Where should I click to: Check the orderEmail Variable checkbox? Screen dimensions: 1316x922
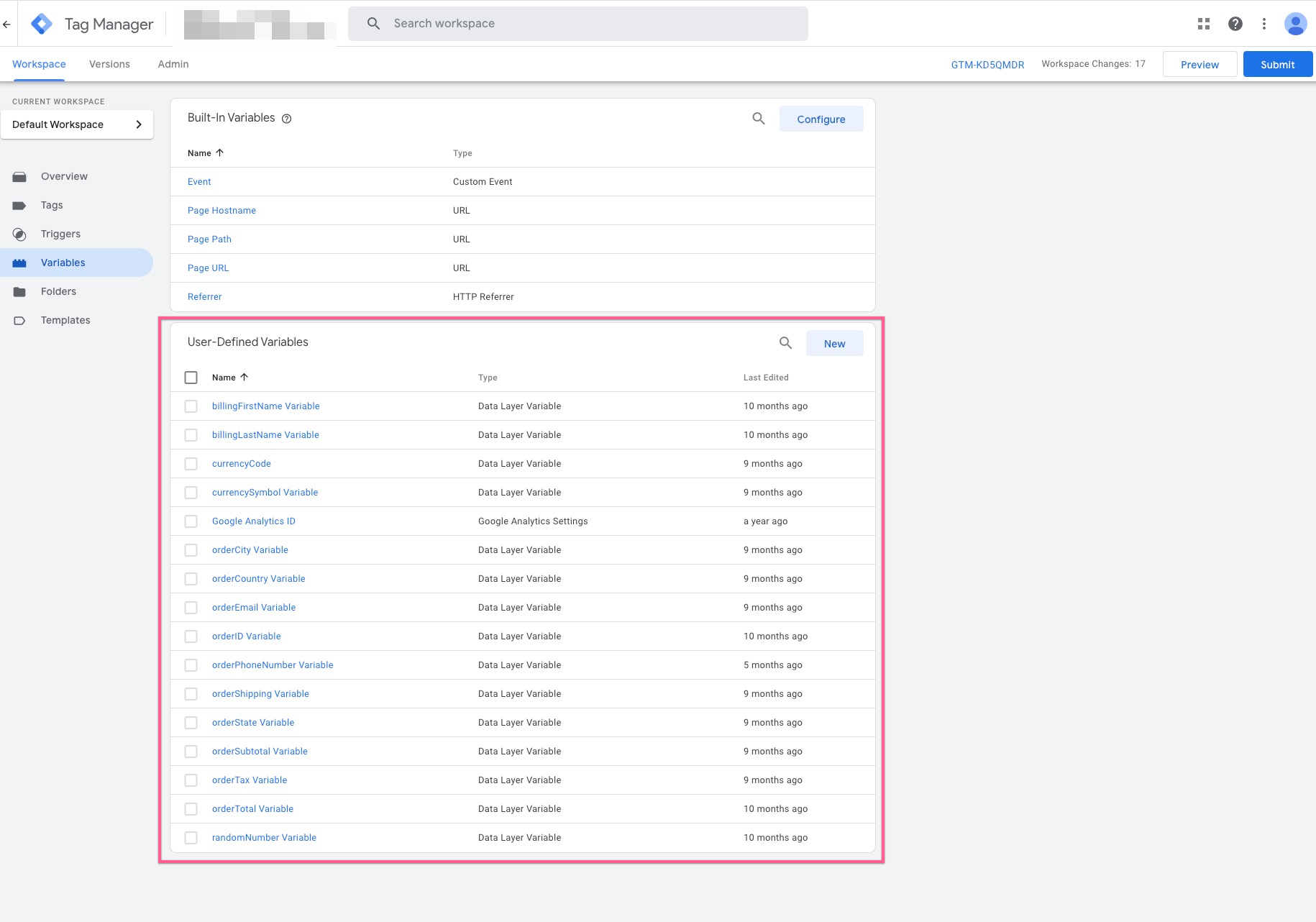191,608
